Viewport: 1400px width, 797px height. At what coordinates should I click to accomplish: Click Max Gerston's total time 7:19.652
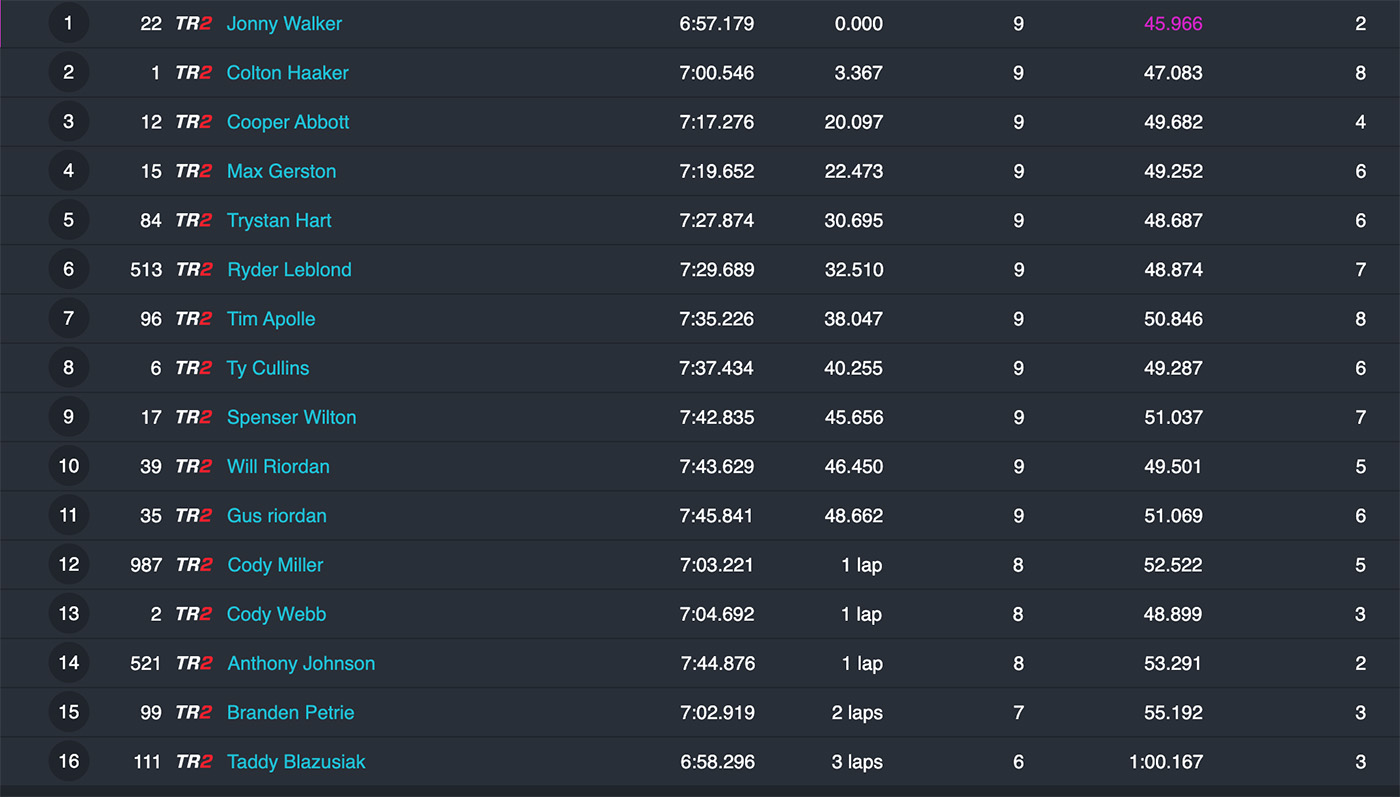[x=717, y=172]
